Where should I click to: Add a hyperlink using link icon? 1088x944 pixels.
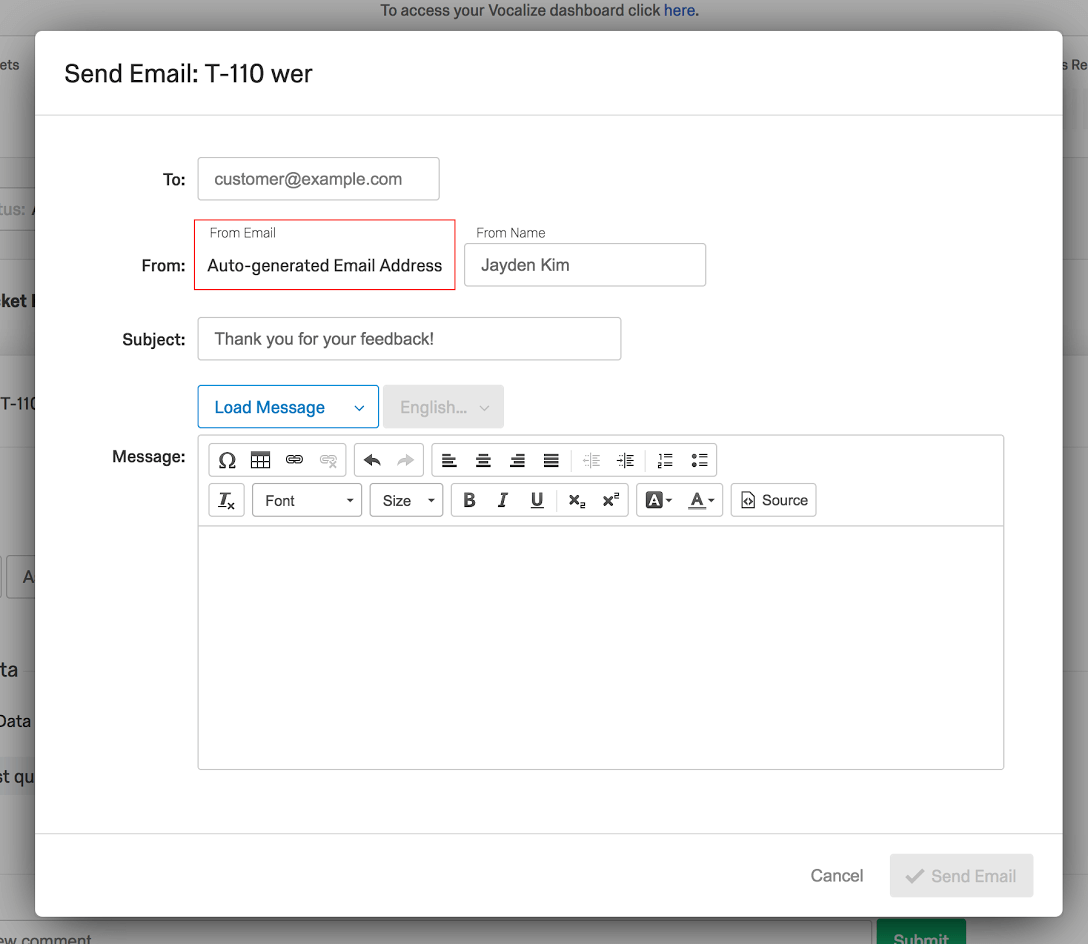coord(294,460)
